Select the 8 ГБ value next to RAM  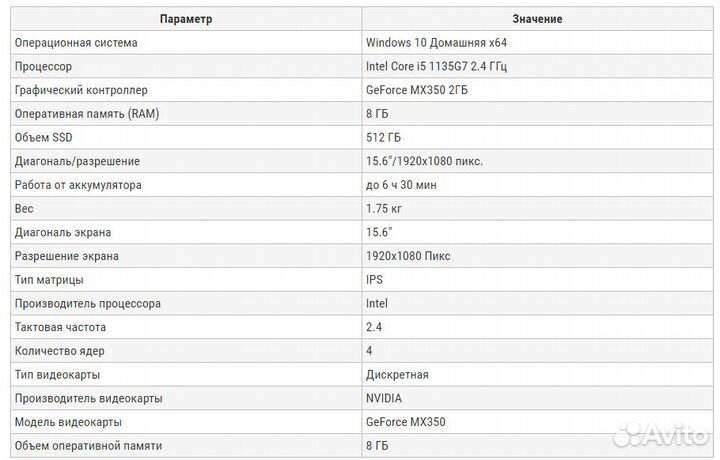point(377,114)
